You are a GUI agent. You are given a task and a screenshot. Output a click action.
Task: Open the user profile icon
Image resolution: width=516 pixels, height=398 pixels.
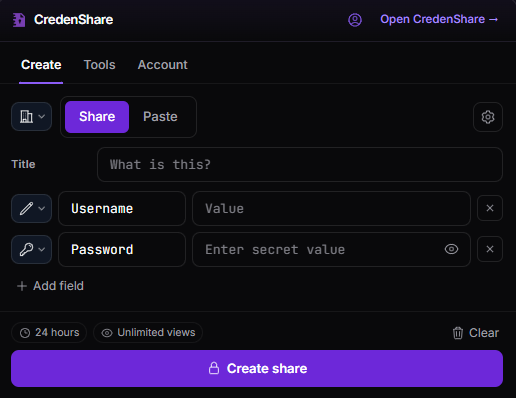355,20
